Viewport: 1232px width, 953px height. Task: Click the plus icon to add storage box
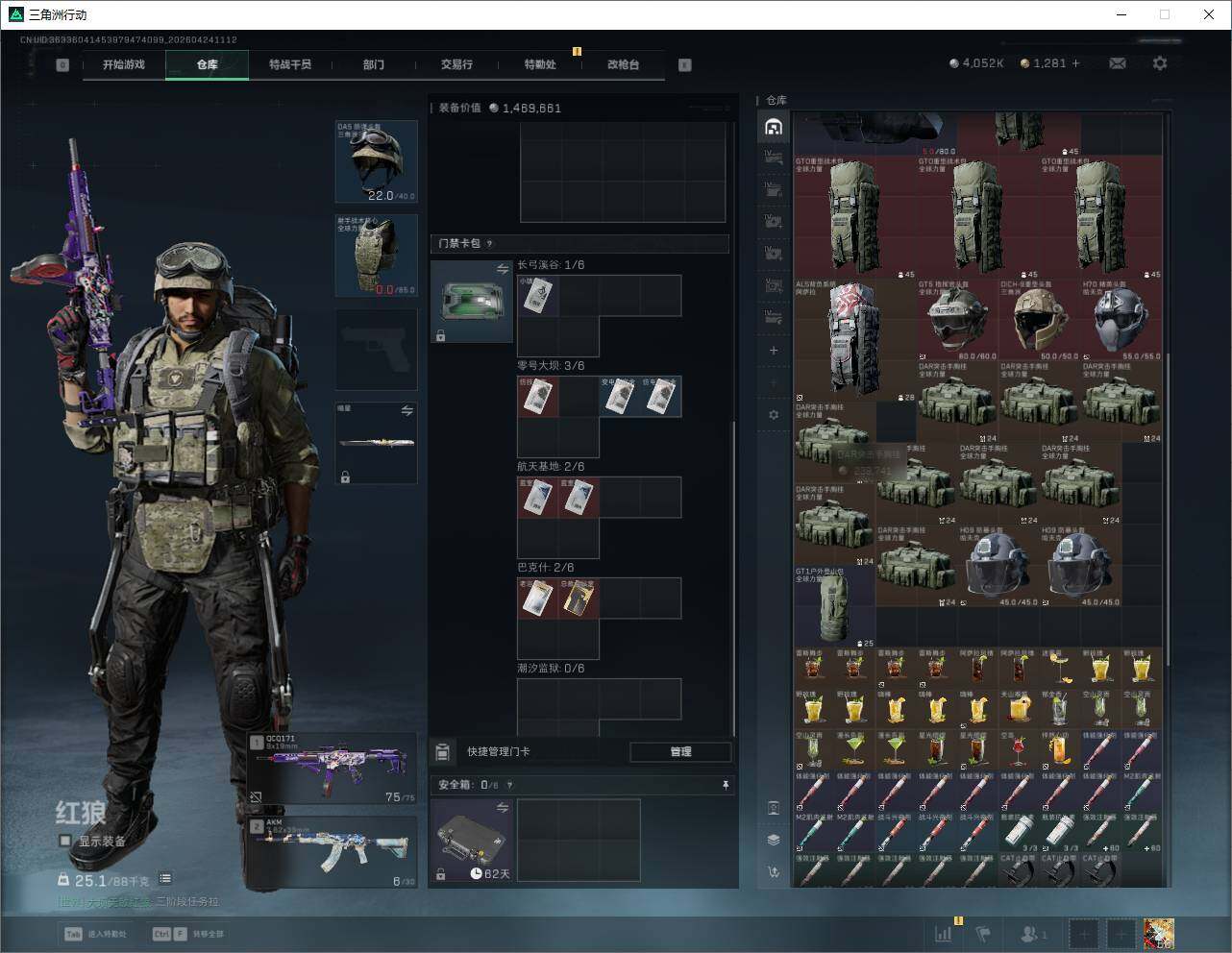(x=774, y=351)
